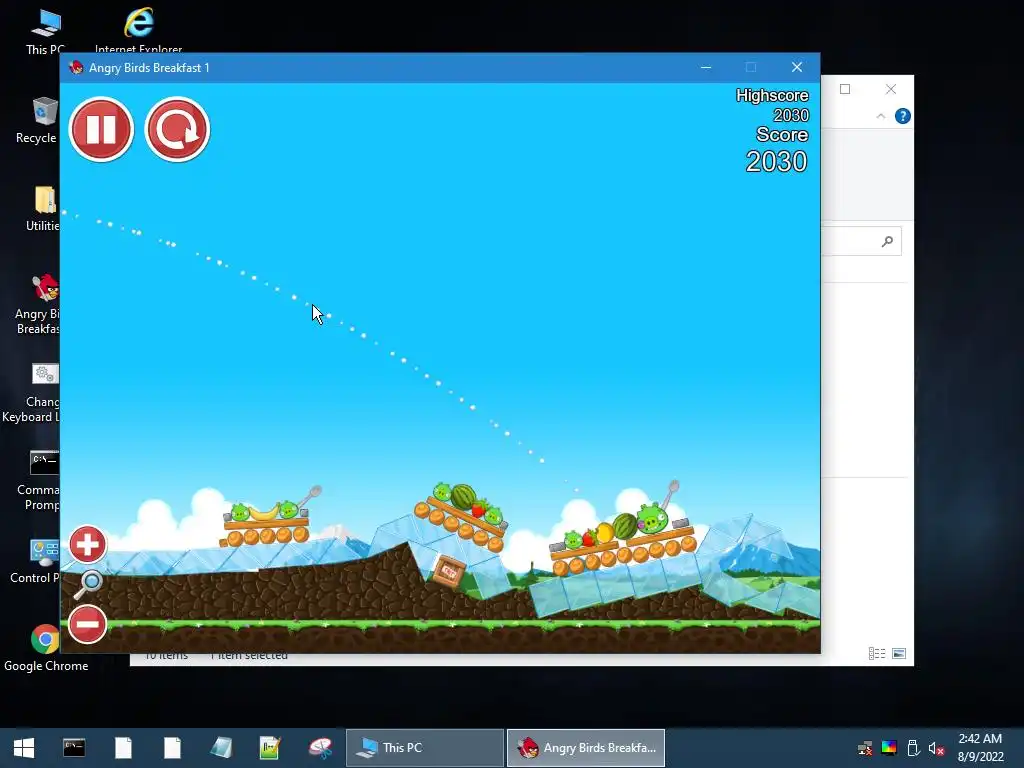
Task: Switch to This PC taskbar window
Action: pos(424,748)
